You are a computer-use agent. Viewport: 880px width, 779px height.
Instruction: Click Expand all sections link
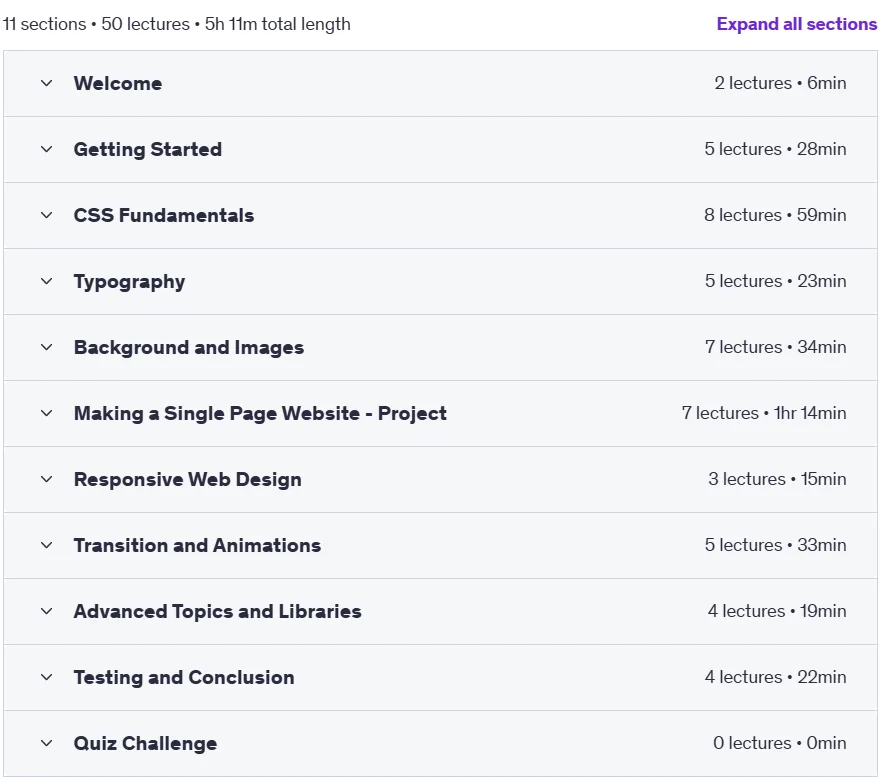pos(797,24)
